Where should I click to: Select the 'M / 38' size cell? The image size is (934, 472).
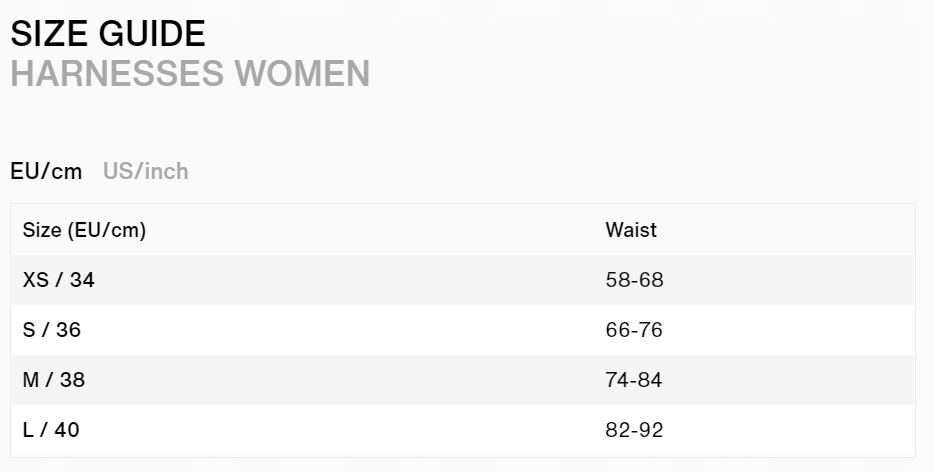point(54,380)
